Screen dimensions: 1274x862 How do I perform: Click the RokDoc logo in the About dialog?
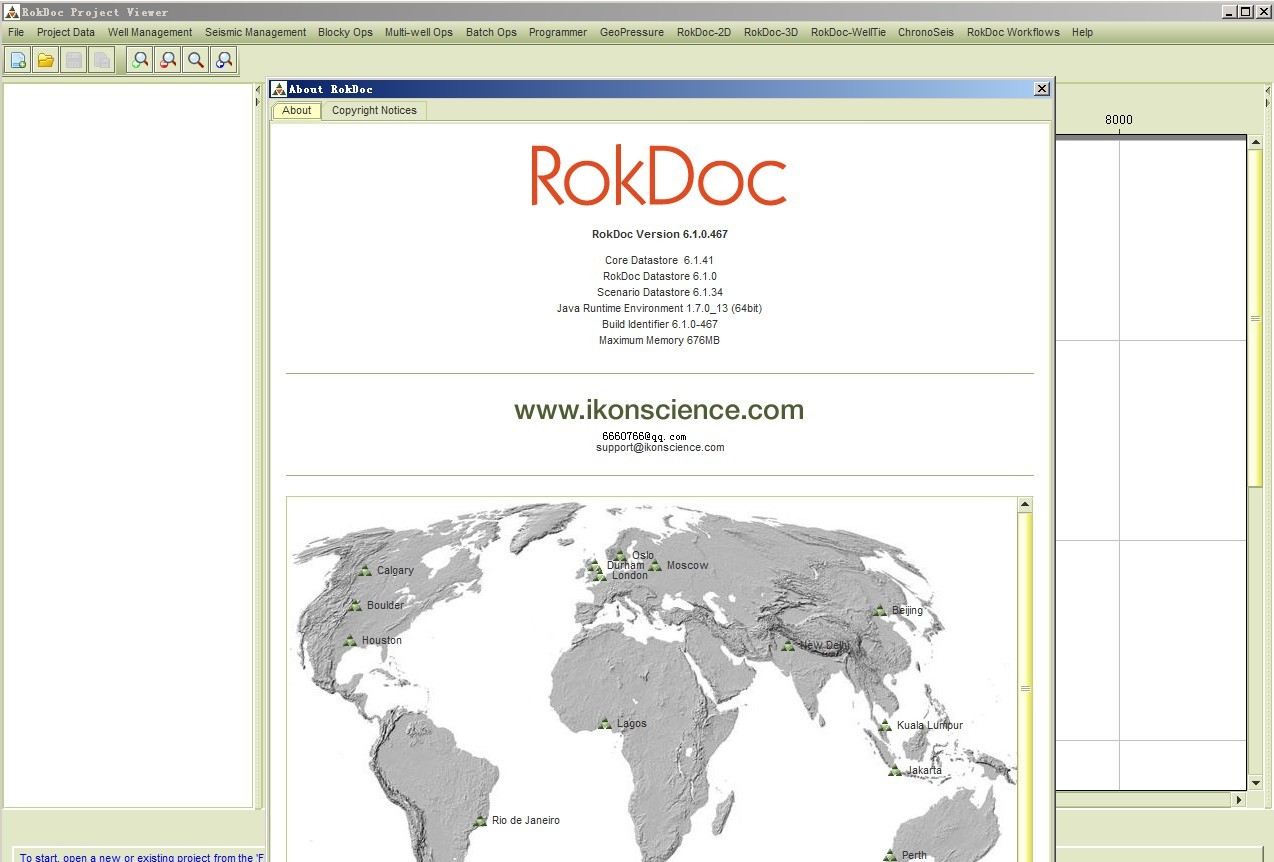coord(659,176)
